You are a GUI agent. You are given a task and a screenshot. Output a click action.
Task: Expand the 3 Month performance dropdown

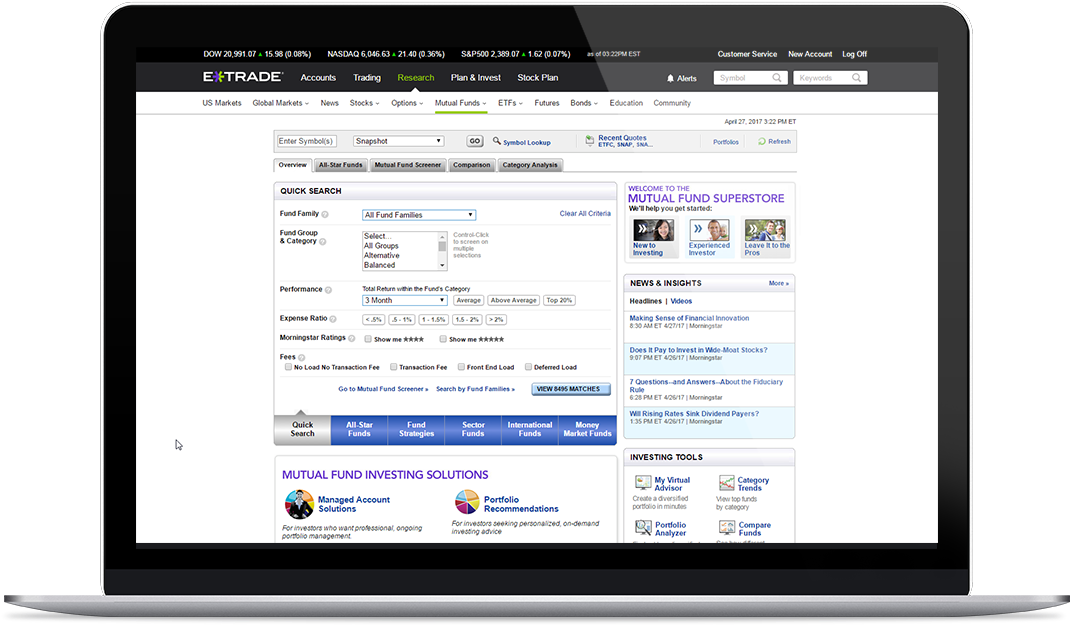(405, 300)
